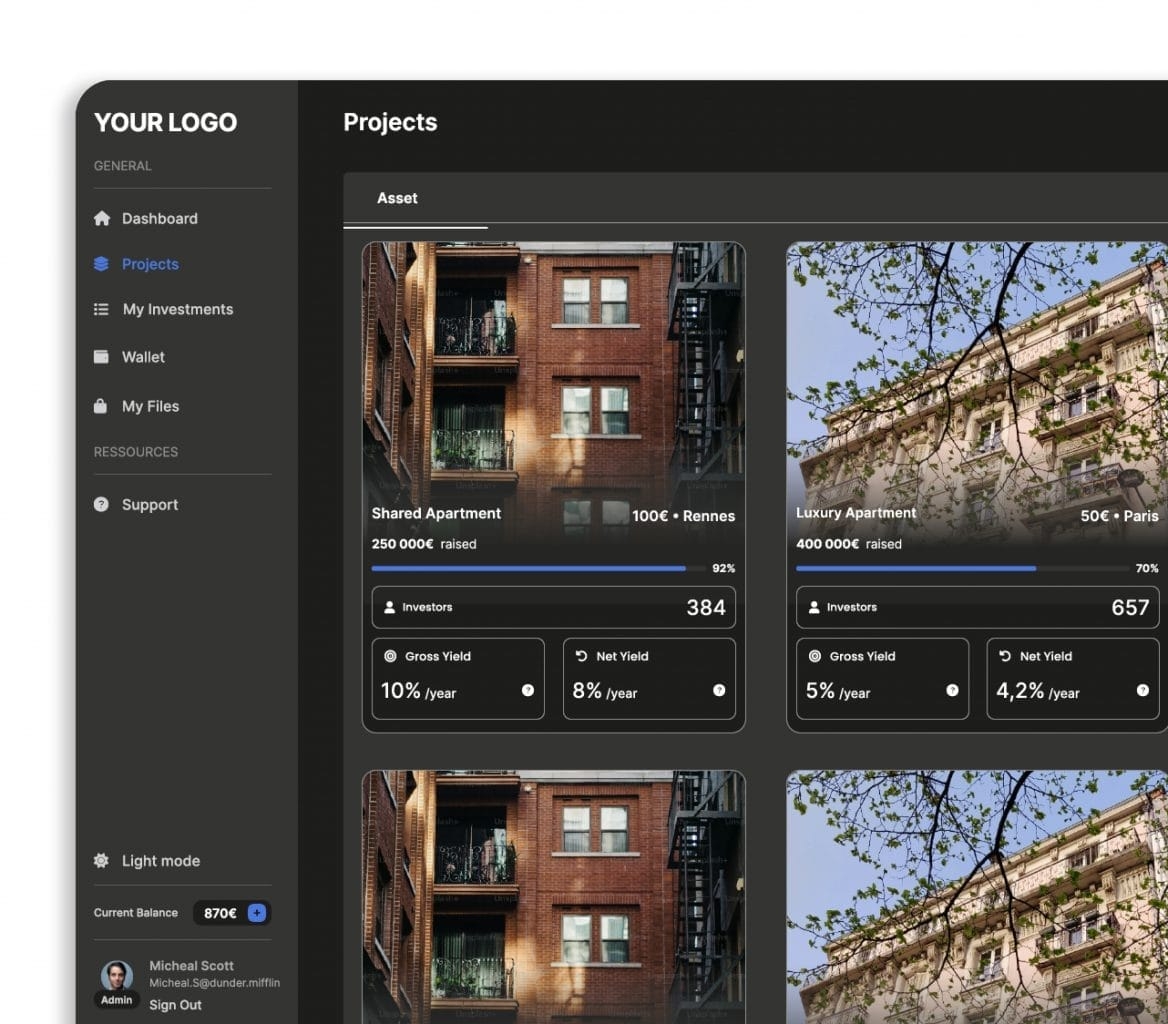Click the Investors 657 box
This screenshot has height=1024, width=1168.
[x=977, y=607]
